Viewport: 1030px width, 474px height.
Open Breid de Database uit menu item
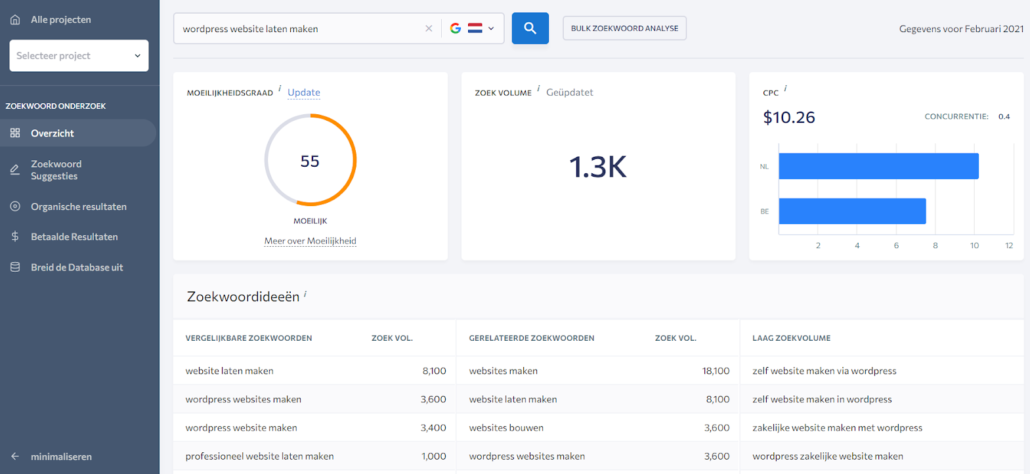pos(77,267)
